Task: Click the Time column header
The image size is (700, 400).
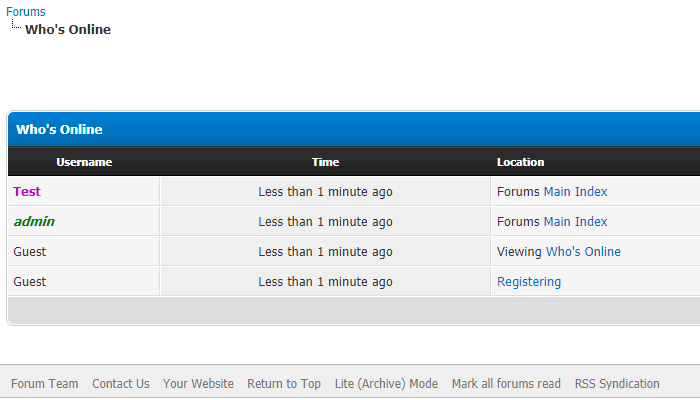Action: 325,162
